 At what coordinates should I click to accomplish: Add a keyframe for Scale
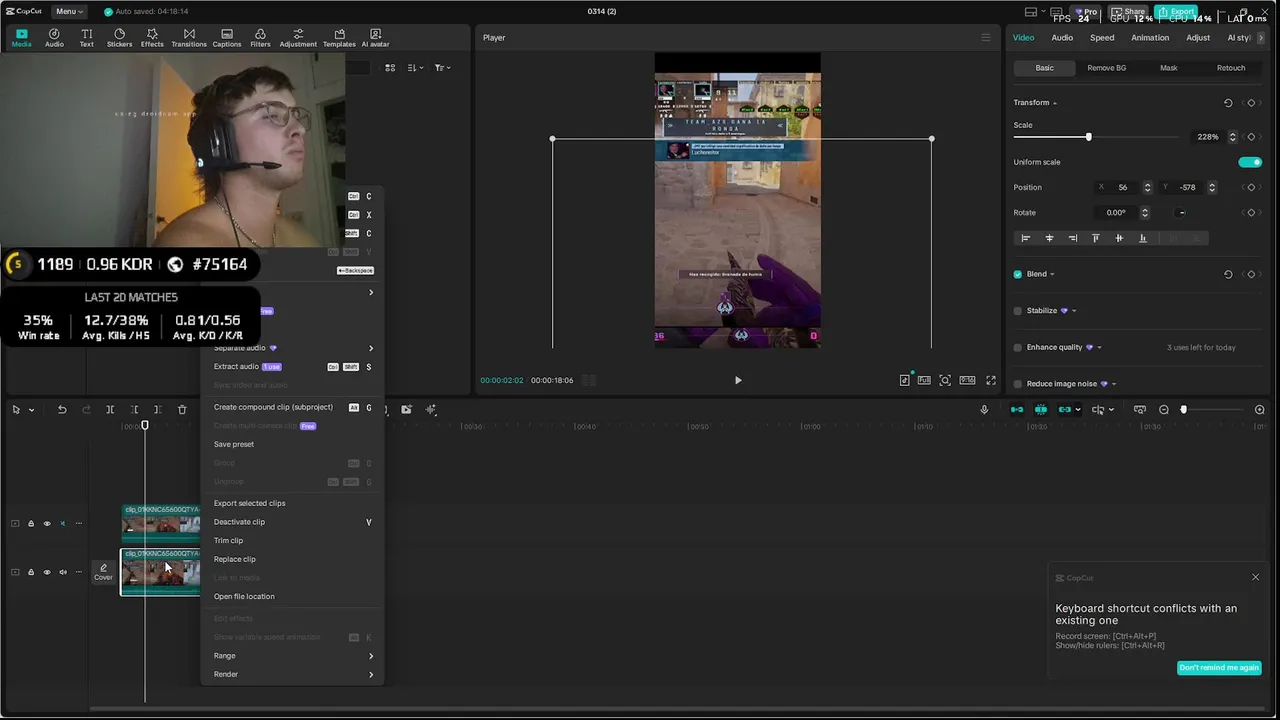coord(1251,137)
